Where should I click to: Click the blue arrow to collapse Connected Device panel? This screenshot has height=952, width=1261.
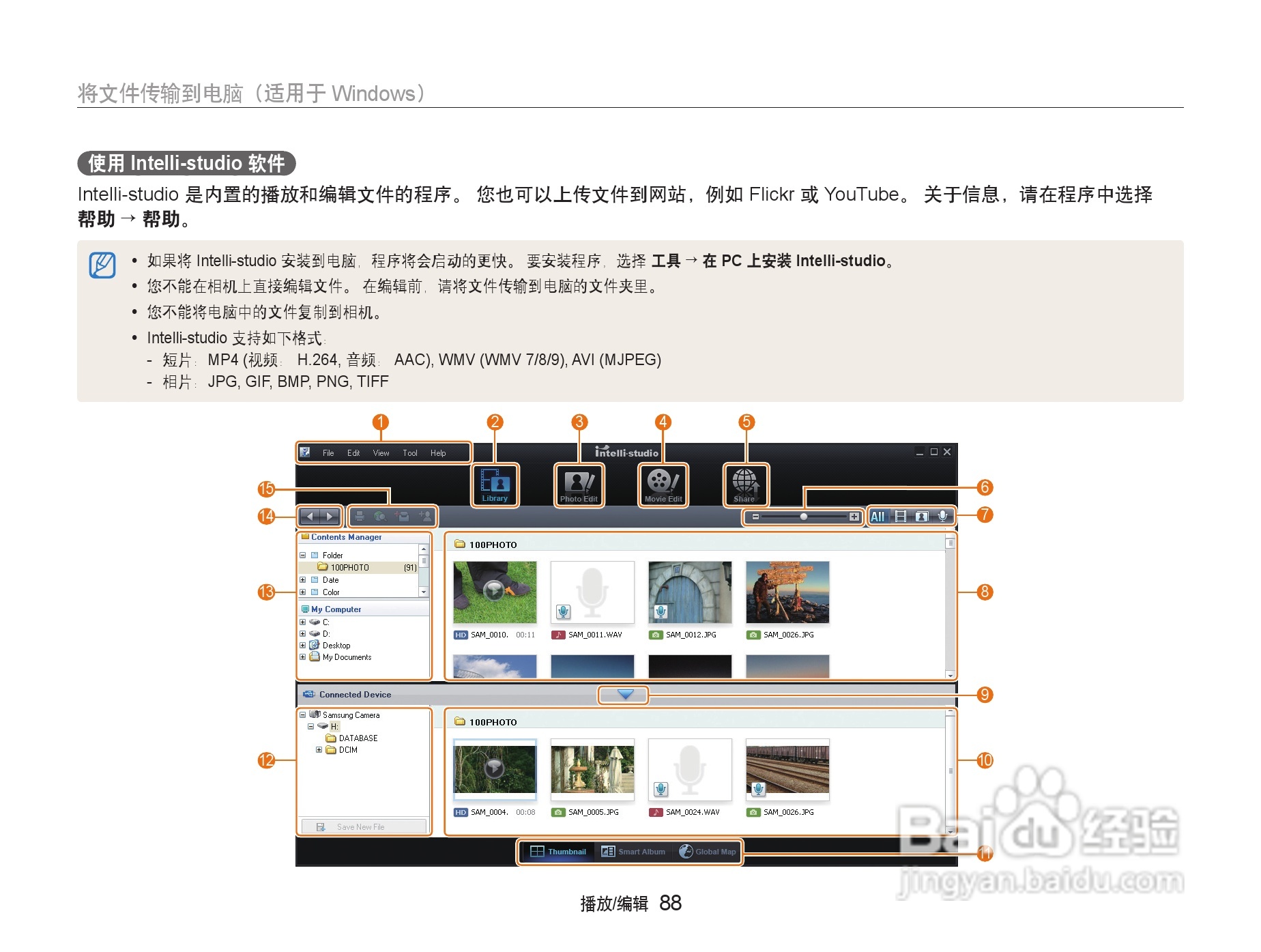625,694
